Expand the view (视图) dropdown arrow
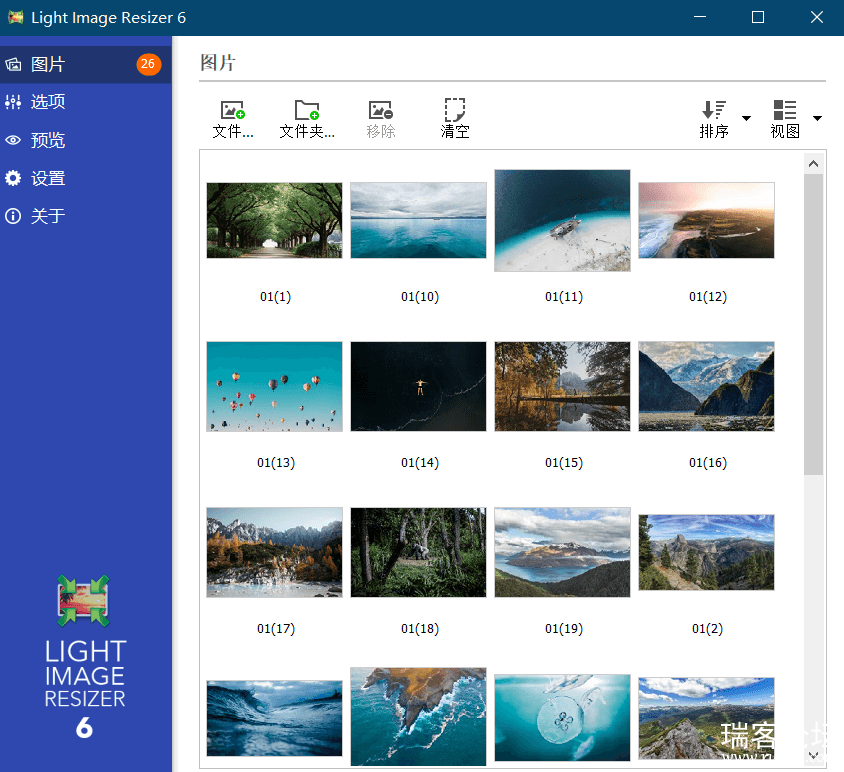 tap(817, 118)
